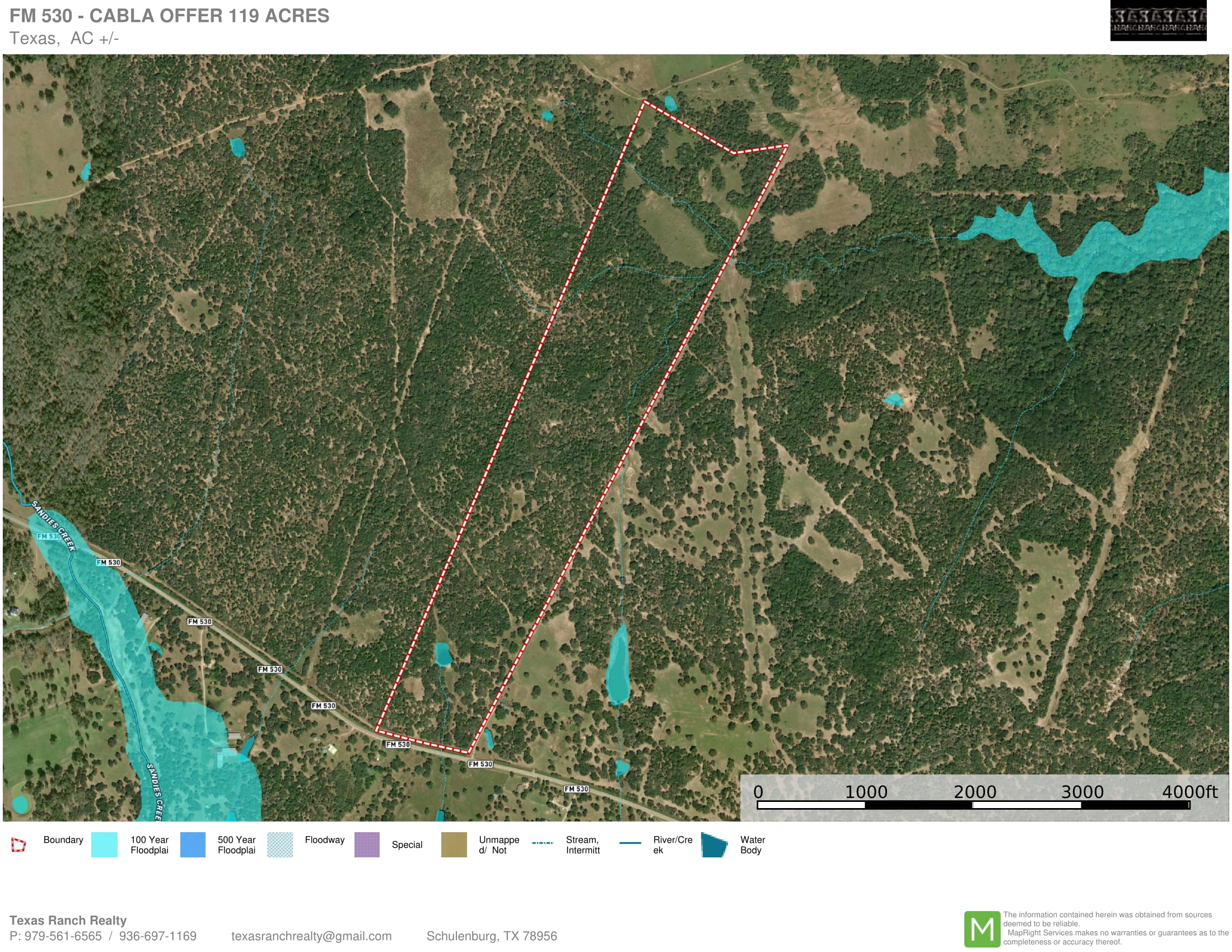The image size is (1232, 952).
Task: Click the Stream Intermittent dashed line icon
Action: 543,843
